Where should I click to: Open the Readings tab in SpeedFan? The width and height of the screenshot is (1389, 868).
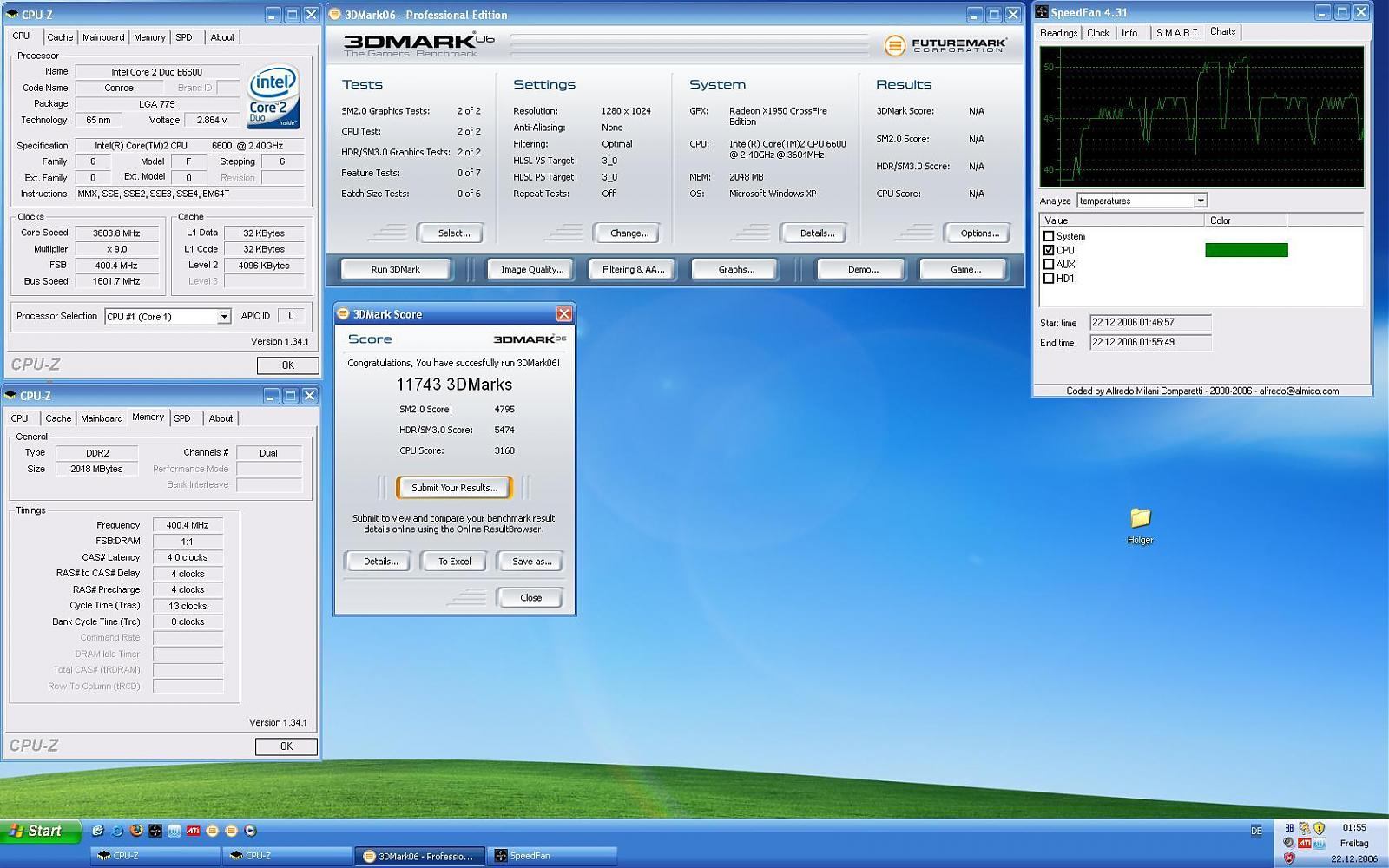pos(1058,33)
